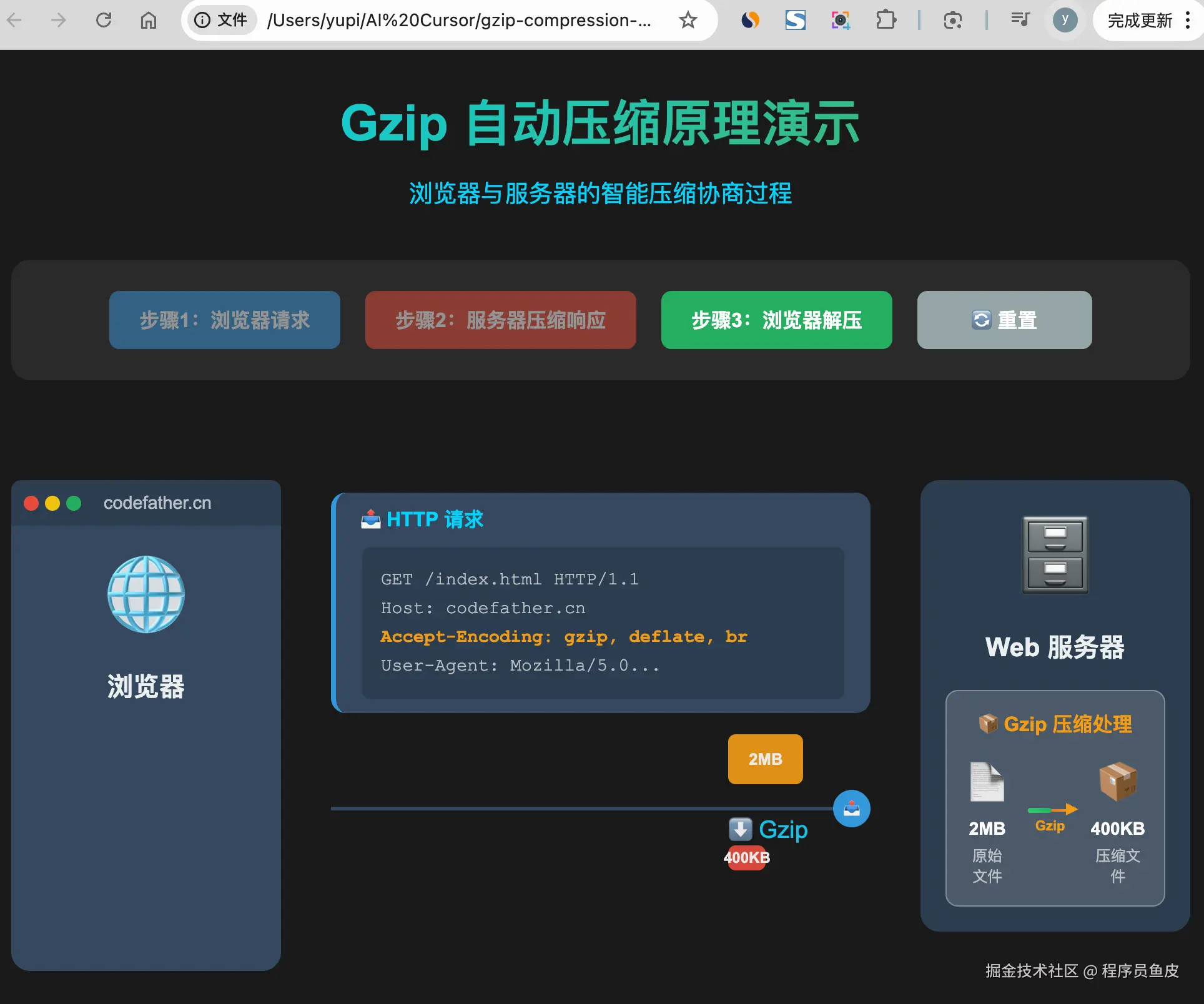Click the Web server filing cabinet icon

point(1055,555)
